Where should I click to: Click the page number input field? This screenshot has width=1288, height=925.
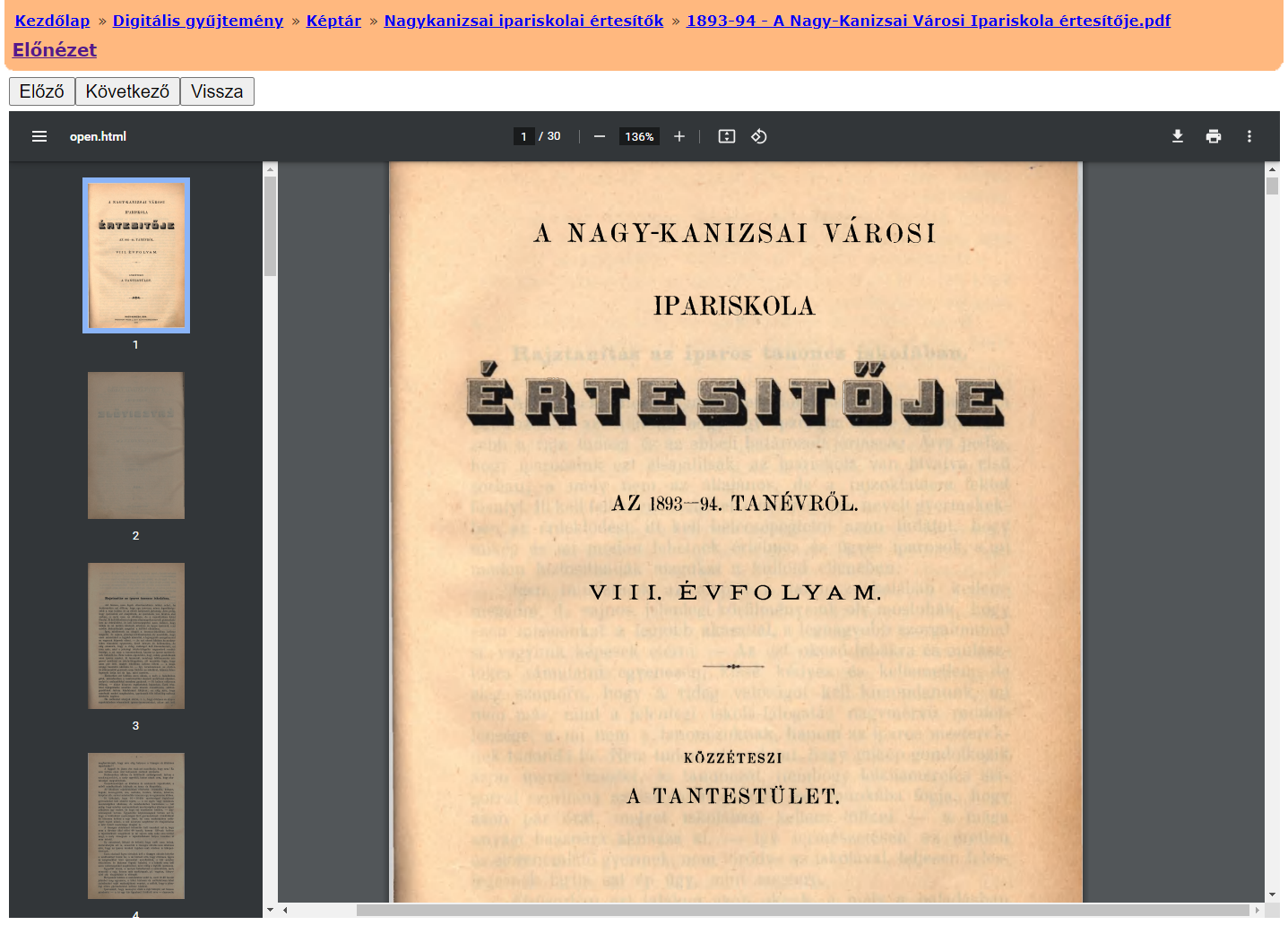pos(523,136)
